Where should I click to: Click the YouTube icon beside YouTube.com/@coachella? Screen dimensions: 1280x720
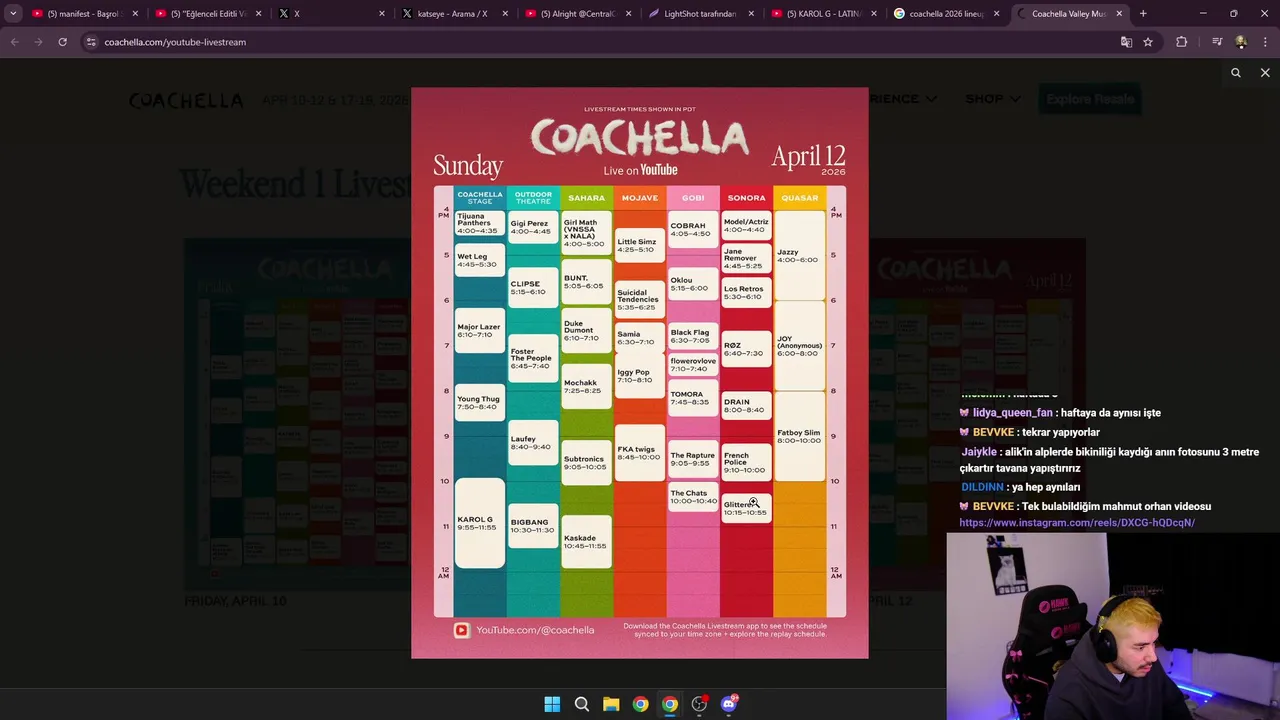[x=461, y=630]
